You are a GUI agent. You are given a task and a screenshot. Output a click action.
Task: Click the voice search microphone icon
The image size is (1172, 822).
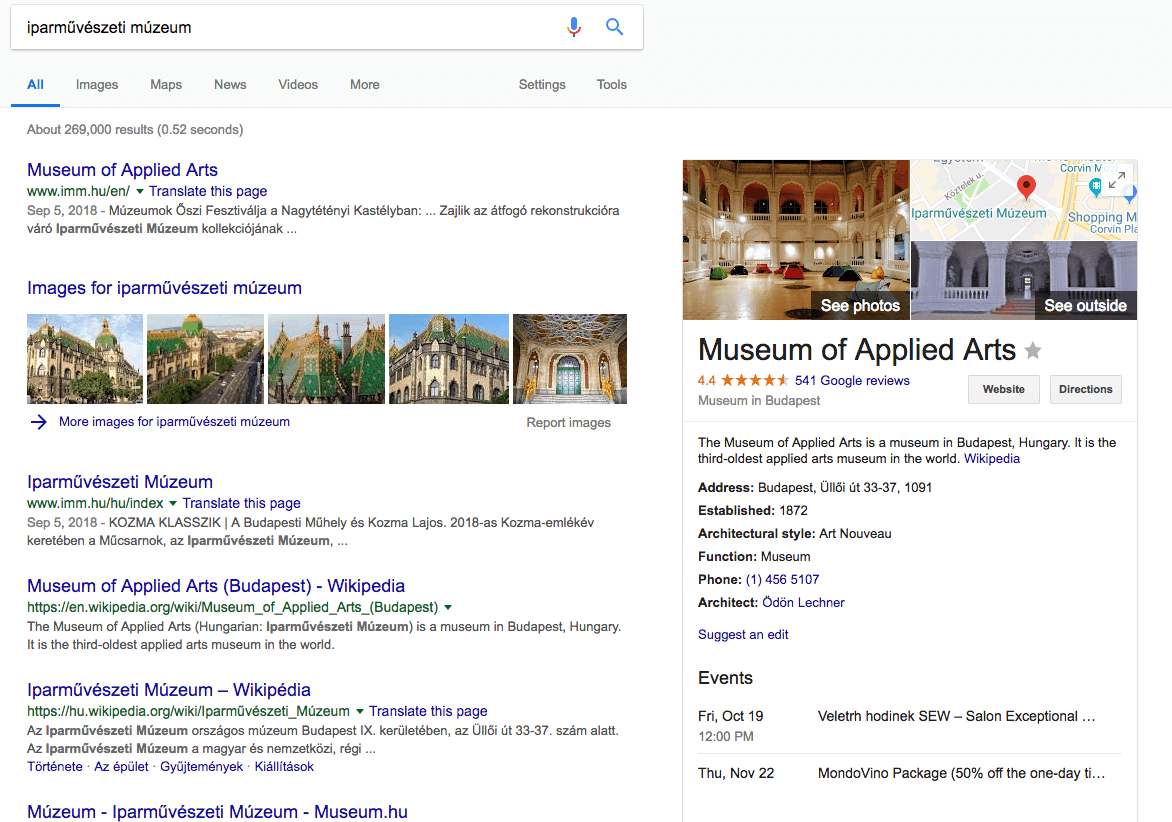point(573,27)
